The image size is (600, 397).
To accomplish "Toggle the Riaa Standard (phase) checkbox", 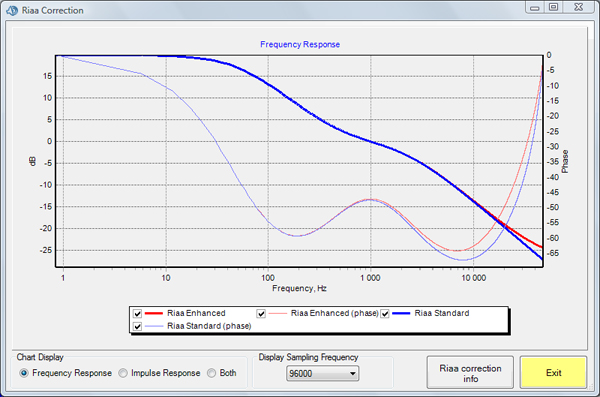I will tap(137, 327).
